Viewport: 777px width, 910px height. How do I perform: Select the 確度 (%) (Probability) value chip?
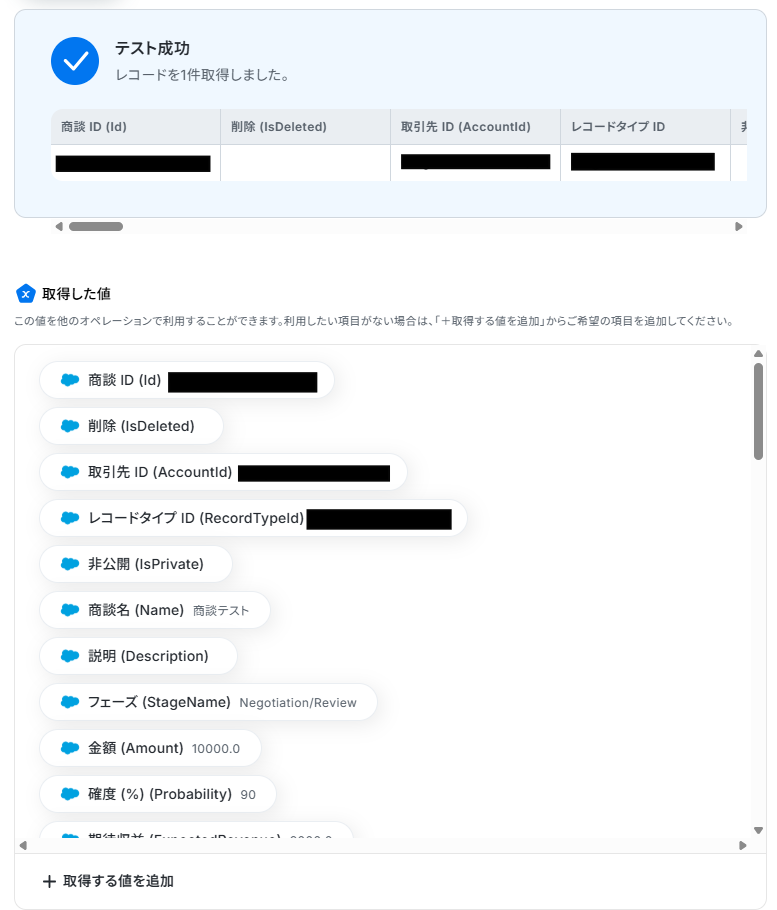click(158, 794)
